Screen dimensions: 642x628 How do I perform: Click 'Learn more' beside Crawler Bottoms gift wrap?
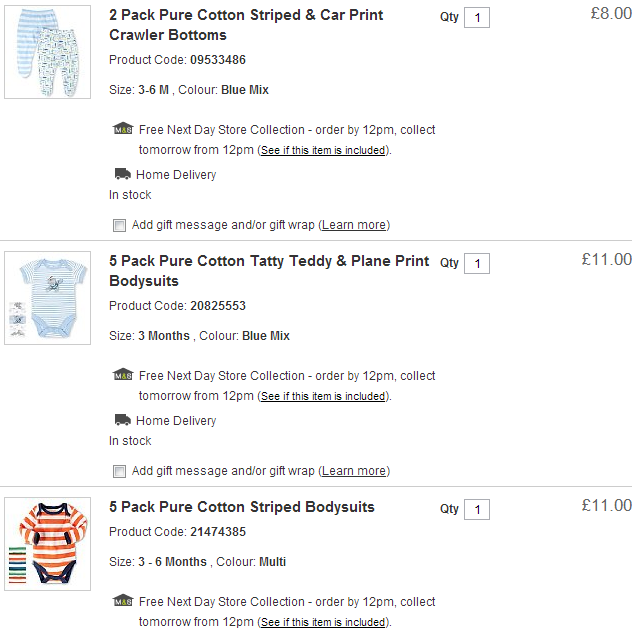point(354,225)
